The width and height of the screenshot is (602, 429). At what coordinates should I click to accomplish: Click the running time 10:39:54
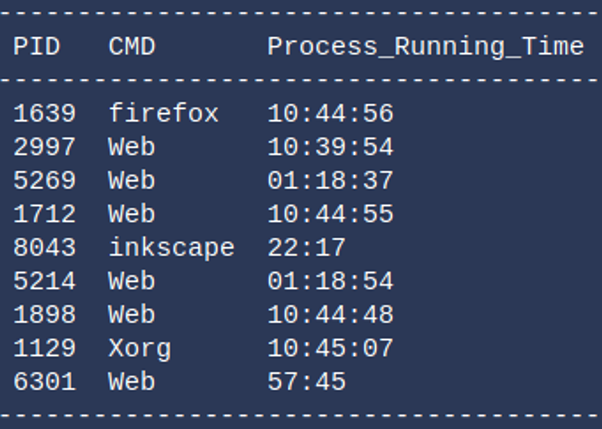click(x=330, y=148)
